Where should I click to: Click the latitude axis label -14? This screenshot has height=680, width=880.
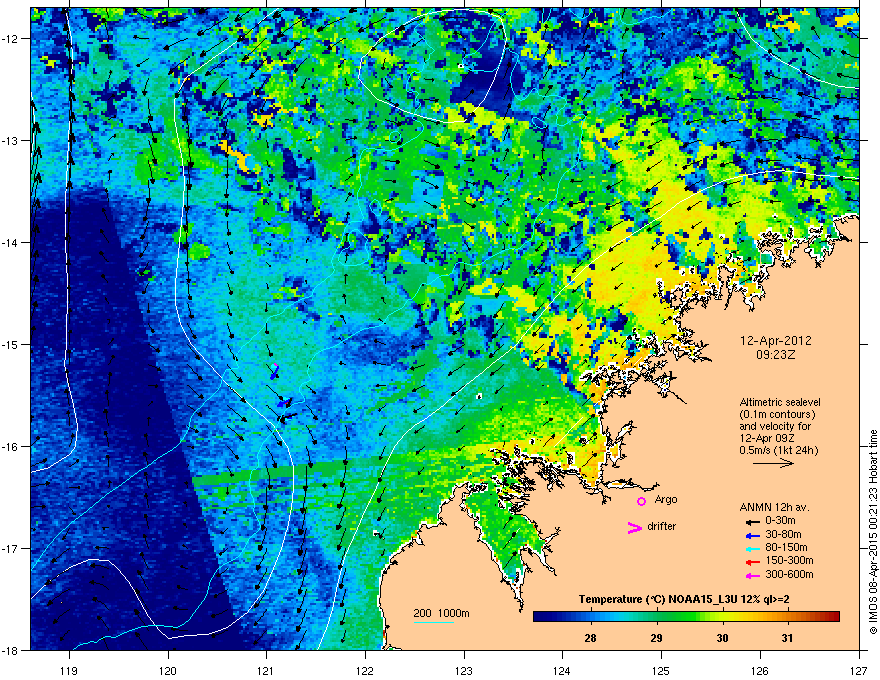[11, 242]
